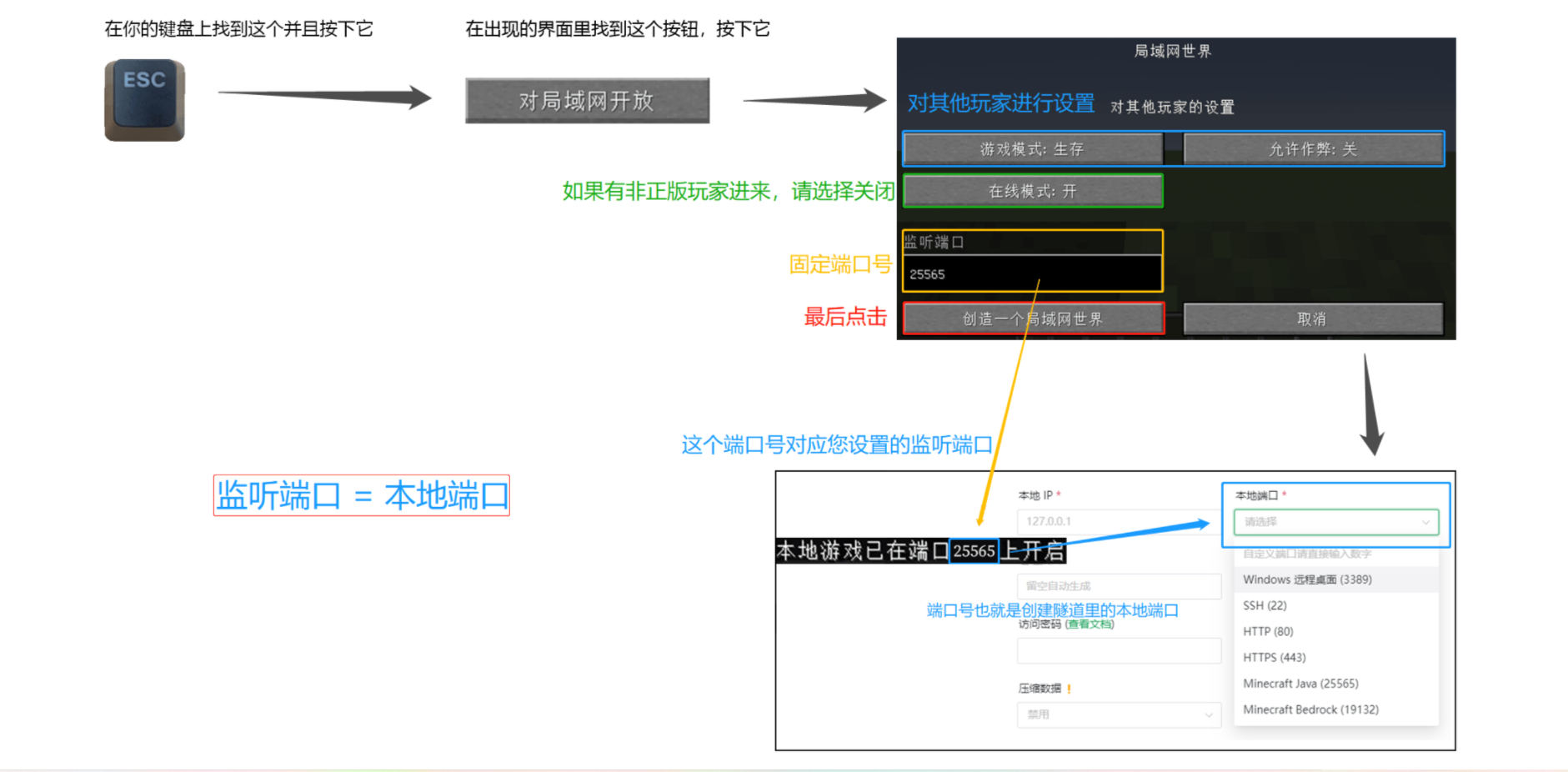Click the 取消 button
1568x772 pixels.
1313,318
